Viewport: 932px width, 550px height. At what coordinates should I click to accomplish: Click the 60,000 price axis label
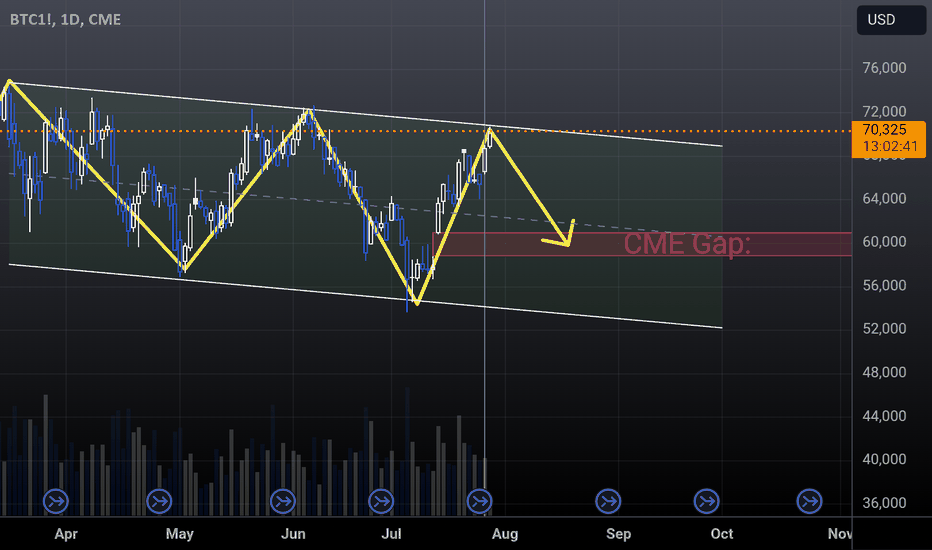coord(884,242)
